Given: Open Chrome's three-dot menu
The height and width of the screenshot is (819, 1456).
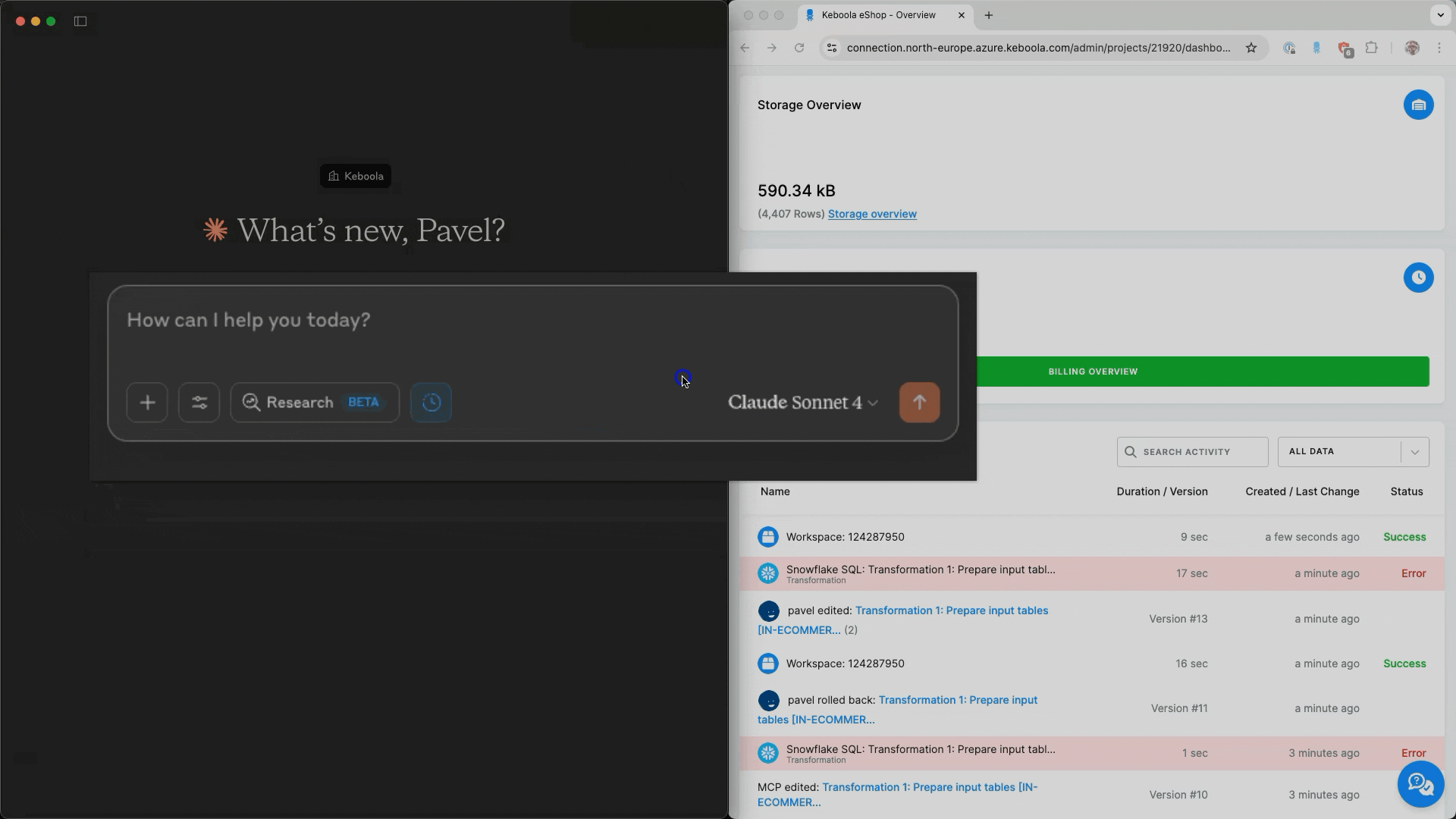Looking at the screenshot, I should (x=1440, y=48).
